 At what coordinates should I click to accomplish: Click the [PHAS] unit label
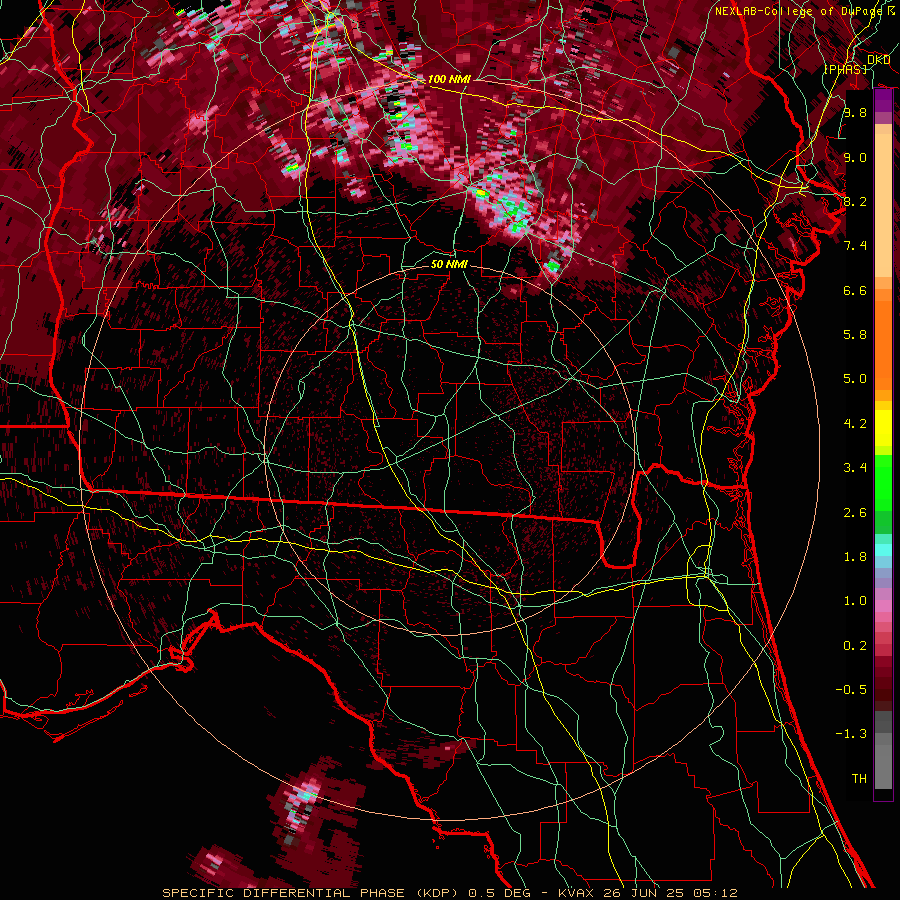point(845,69)
